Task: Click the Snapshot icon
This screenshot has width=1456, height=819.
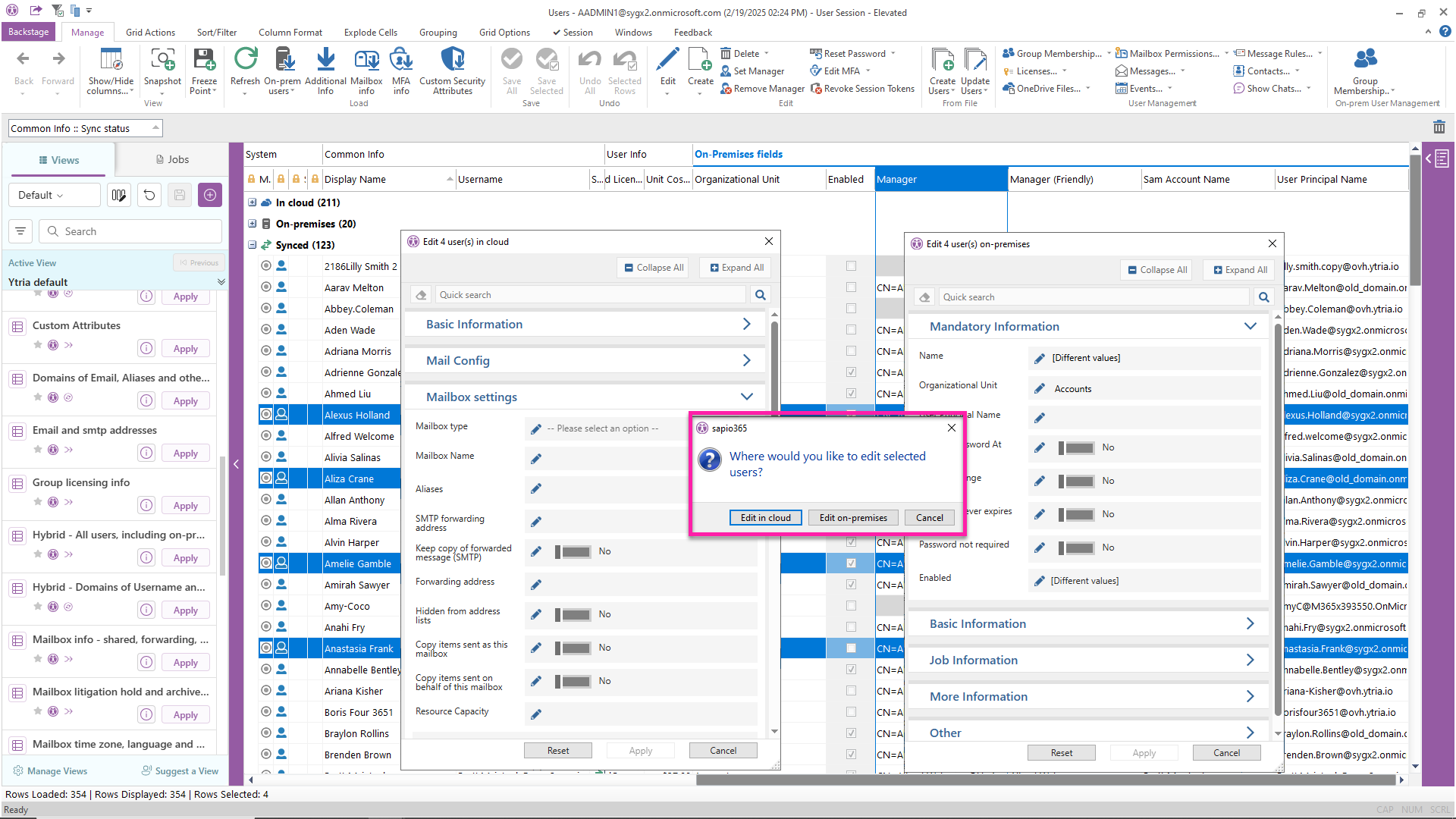Action: [x=162, y=61]
